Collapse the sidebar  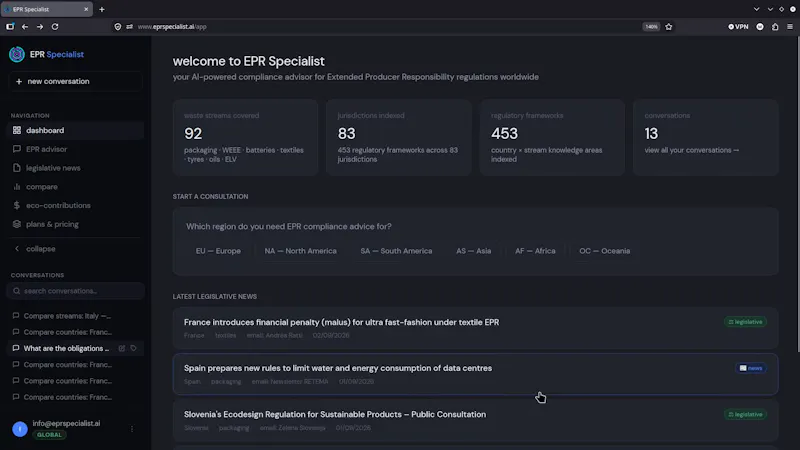coord(75,249)
